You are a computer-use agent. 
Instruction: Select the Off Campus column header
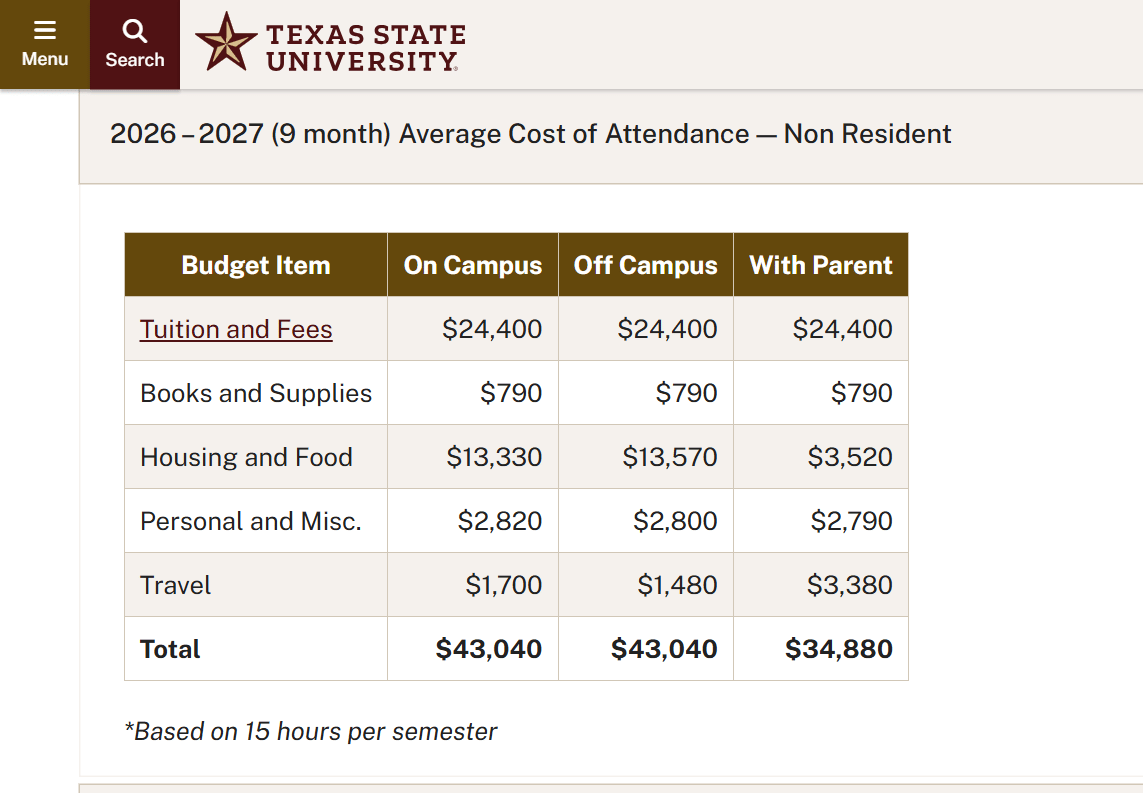coord(645,264)
